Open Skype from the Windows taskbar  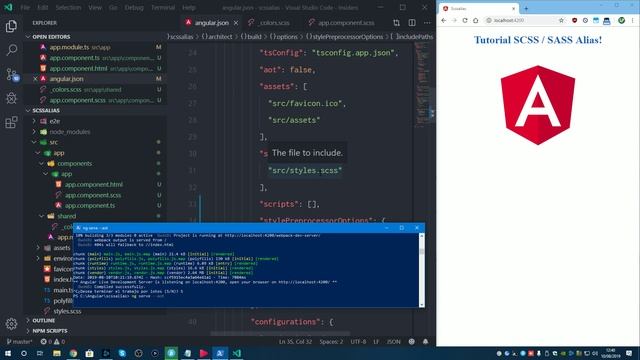(122, 353)
